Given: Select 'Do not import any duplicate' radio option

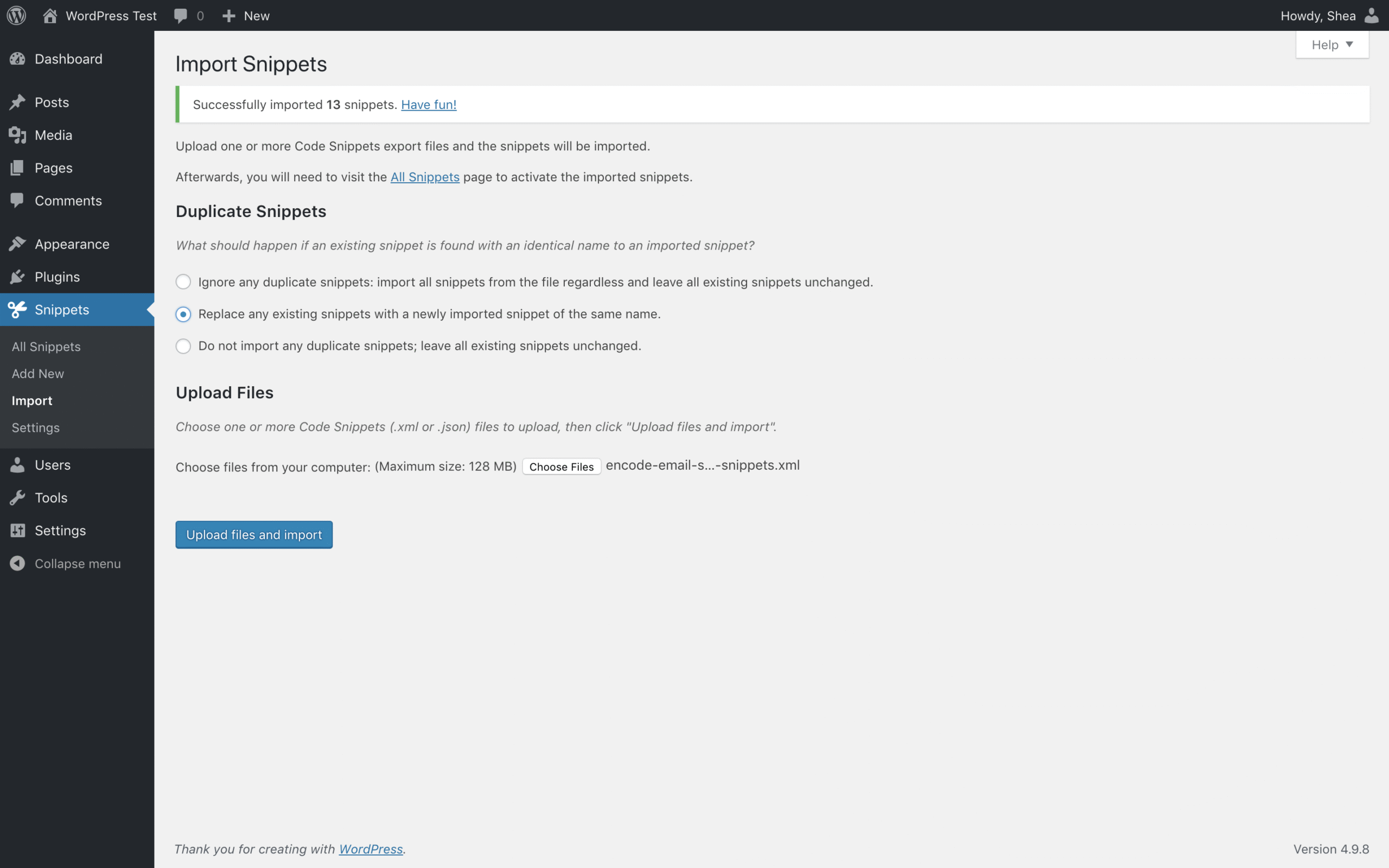Looking at the screenshot, I should coord(183,346).
